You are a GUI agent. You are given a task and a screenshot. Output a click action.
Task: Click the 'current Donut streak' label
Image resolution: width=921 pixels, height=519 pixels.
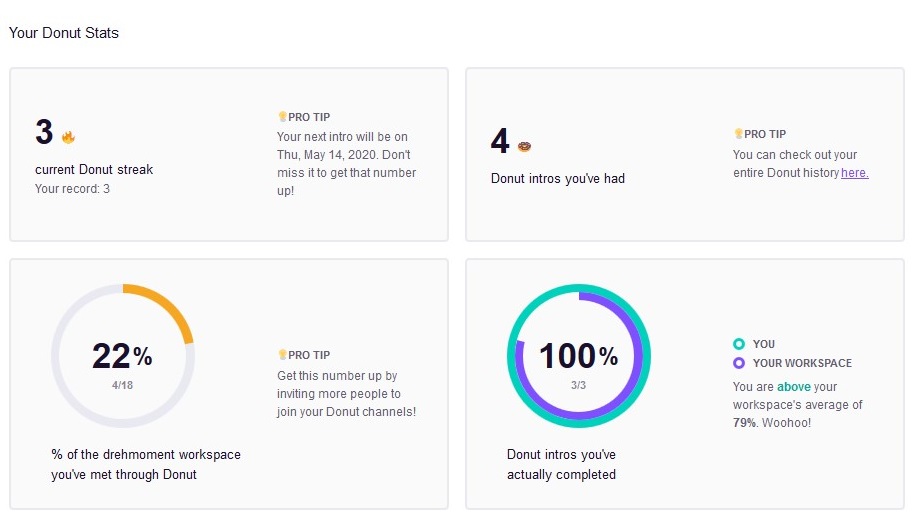[x=94, y=170]
